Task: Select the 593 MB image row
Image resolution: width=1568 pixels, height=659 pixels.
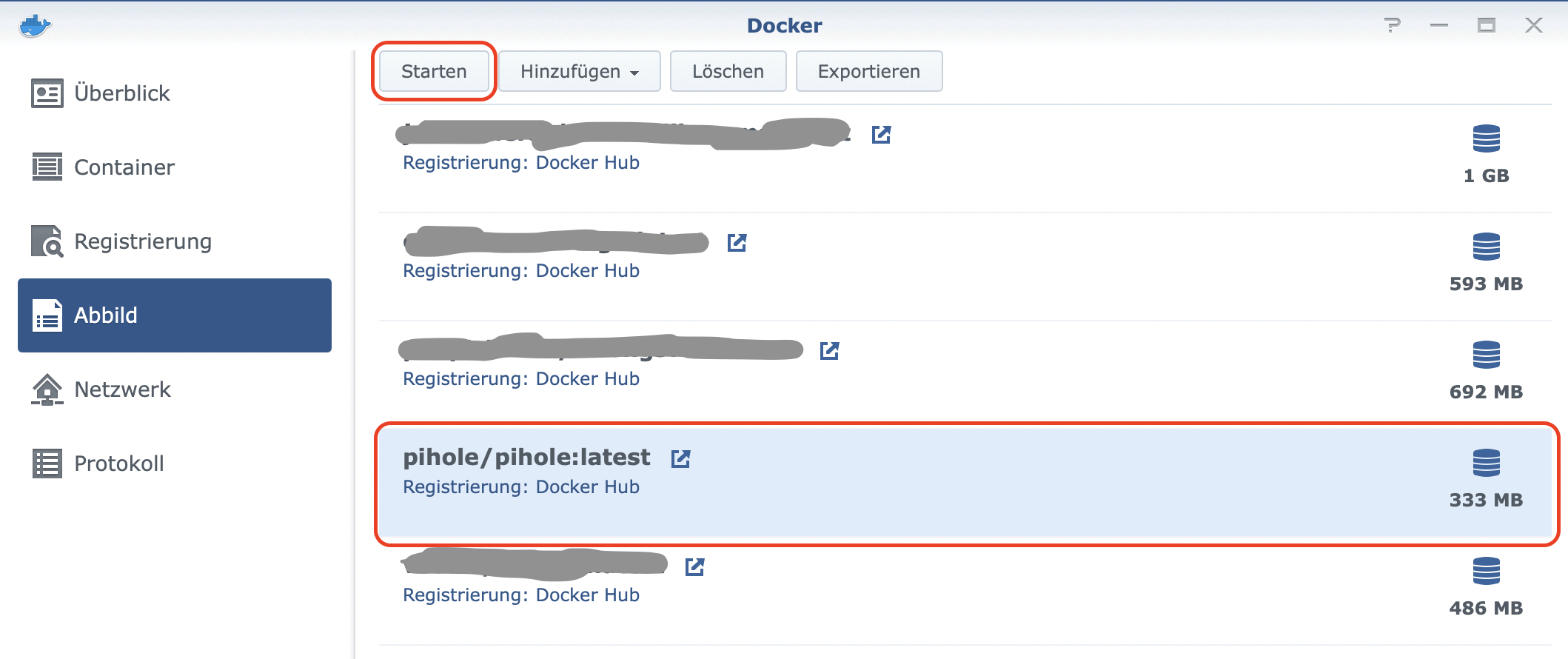Action: click(x=965, y=267)
